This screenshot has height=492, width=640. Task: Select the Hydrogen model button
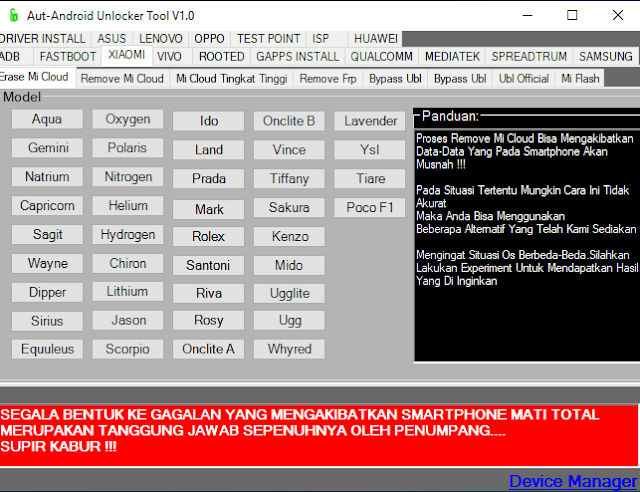coord(128,234)
